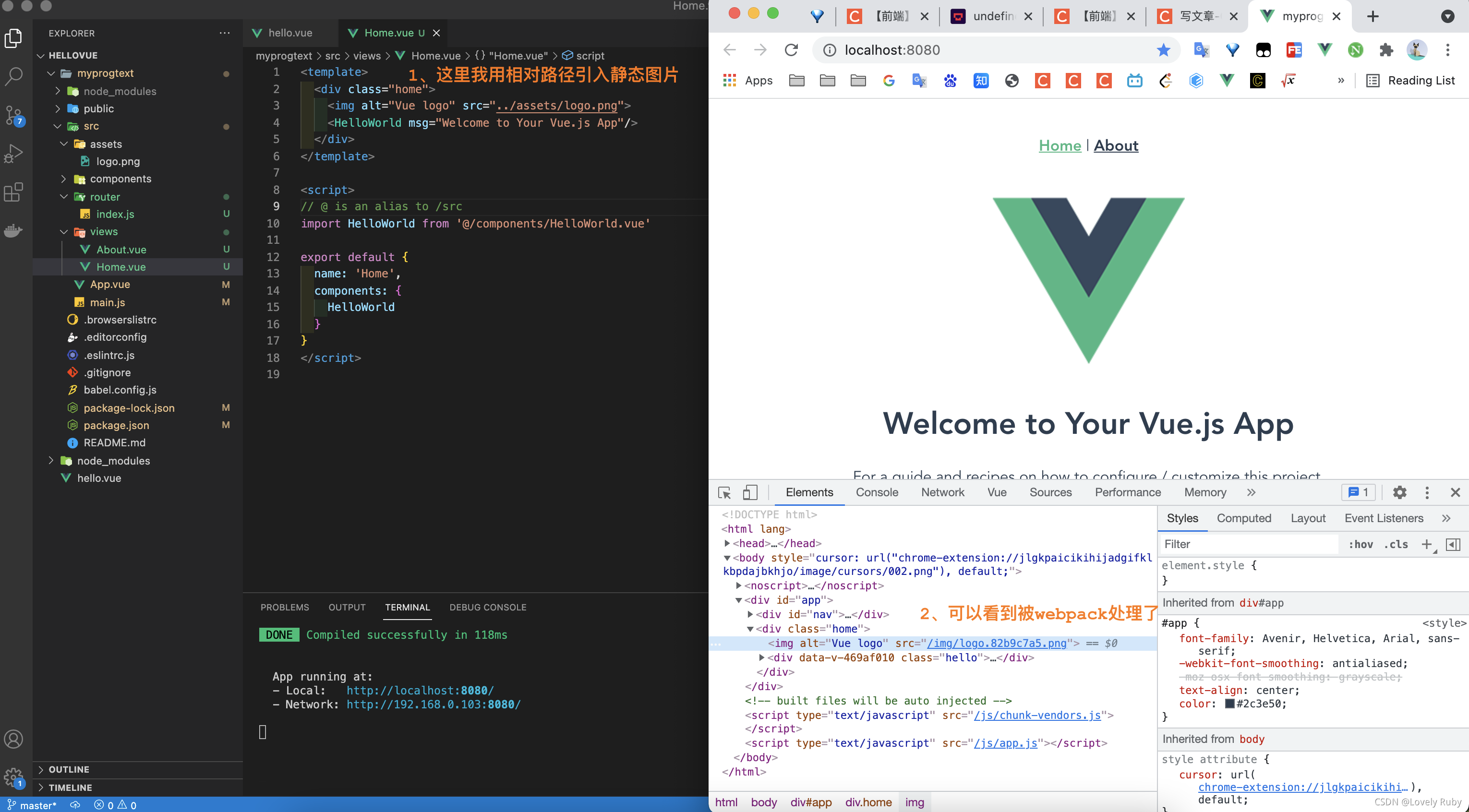Open DevTools settings gear

pos(1399,493)
